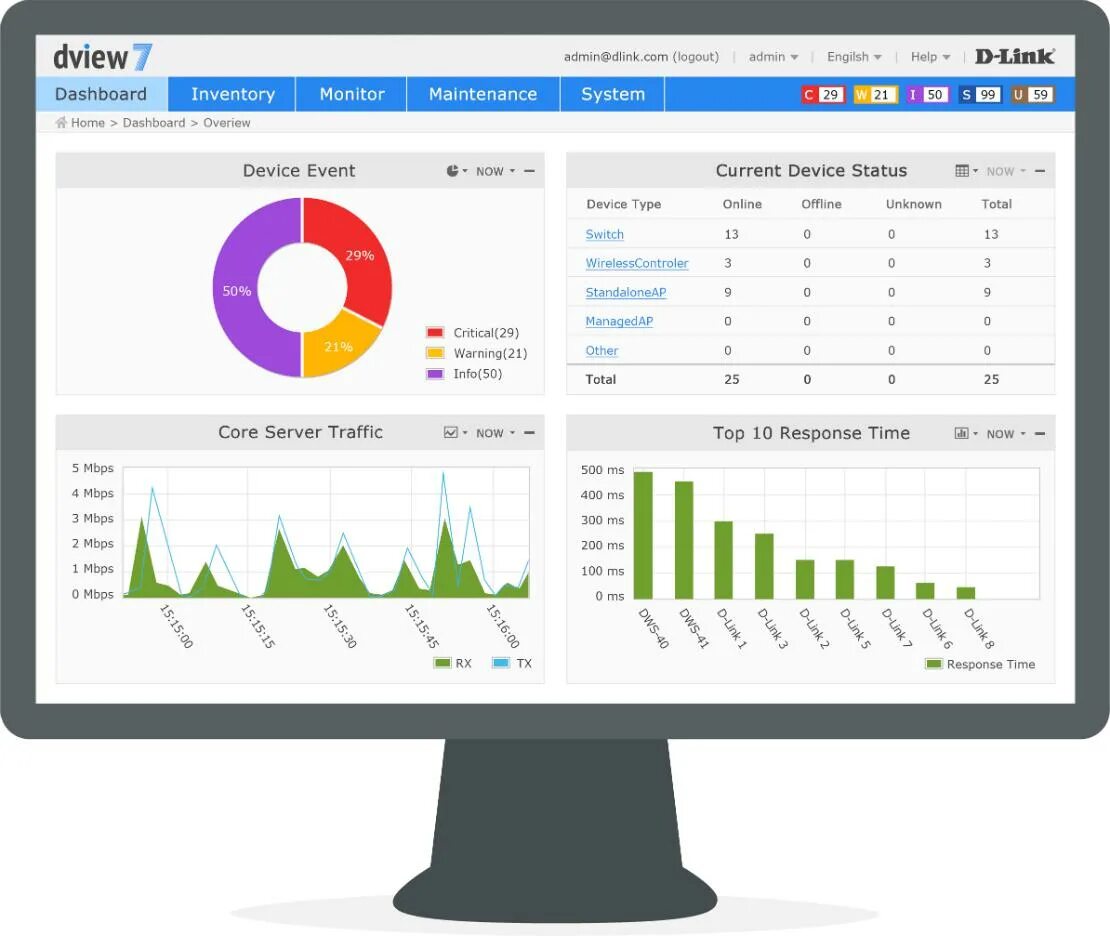Collapse the Core Server Traffic panel
This screenshot has width=1110, height=936.
pos(530,433)
